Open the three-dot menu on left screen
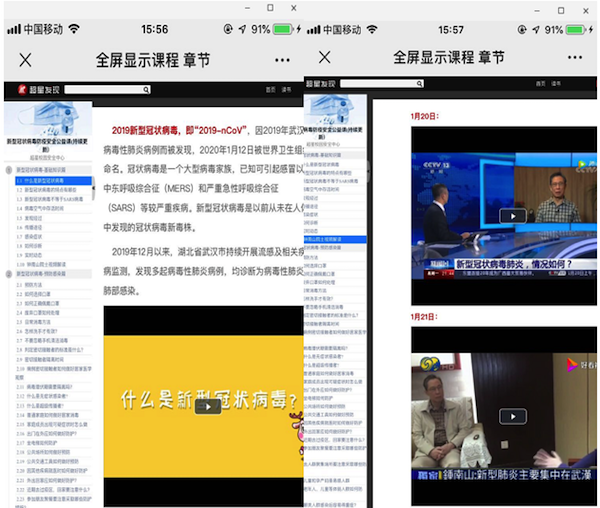The width and height of the screenshot is (600, 508). (x=283, y=60)
